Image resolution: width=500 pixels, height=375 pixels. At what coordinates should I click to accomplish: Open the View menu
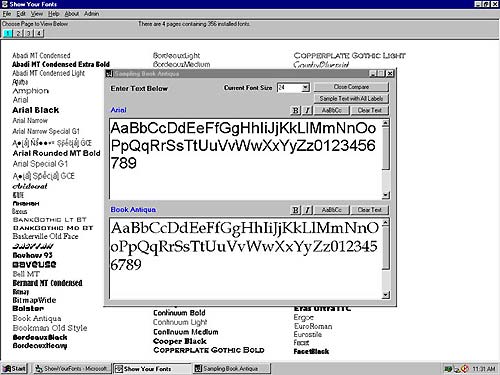point(37,14)
